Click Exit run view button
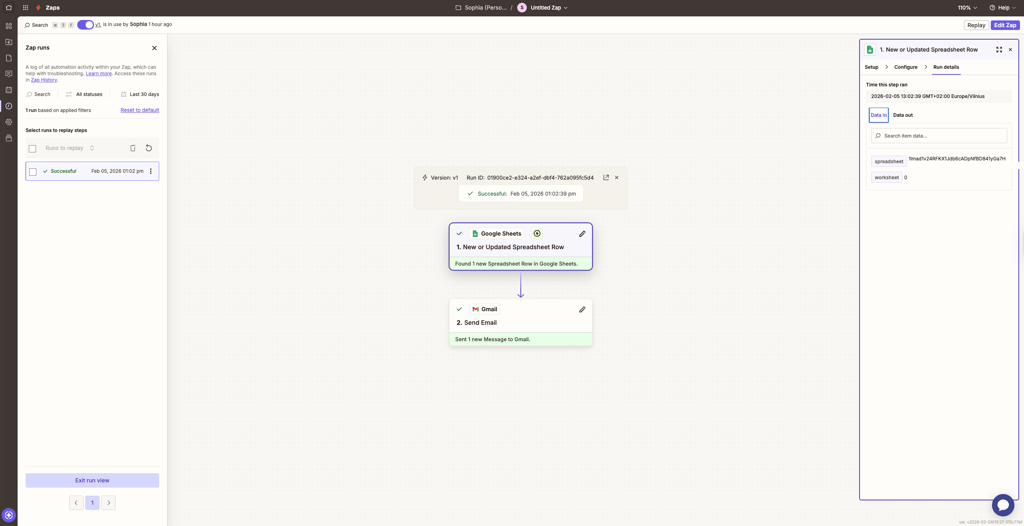The height and width of the screenshot is (526, 1024). click(x=92, y=480)
